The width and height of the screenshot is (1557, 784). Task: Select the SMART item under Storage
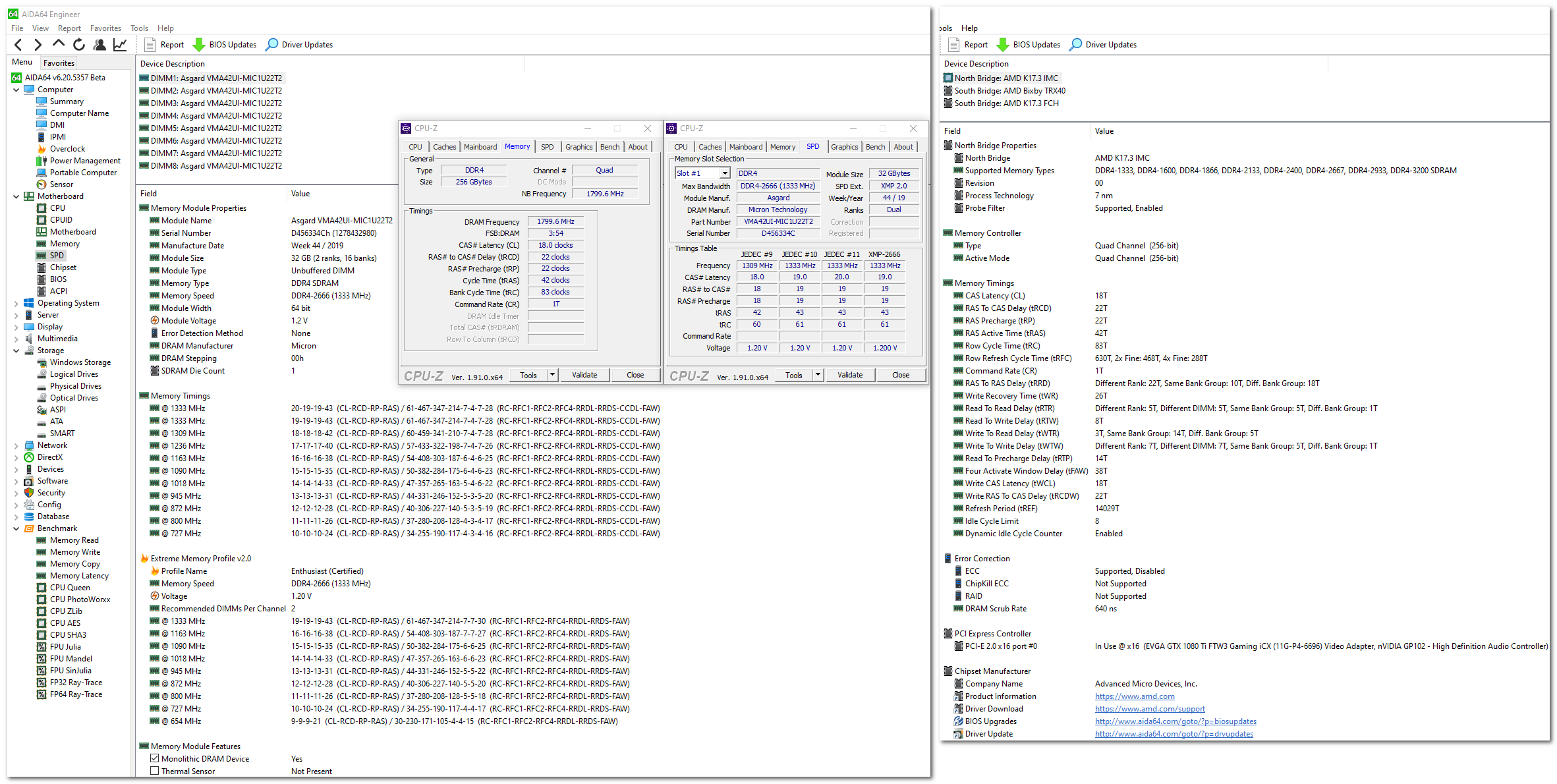(x=62, y=434)
